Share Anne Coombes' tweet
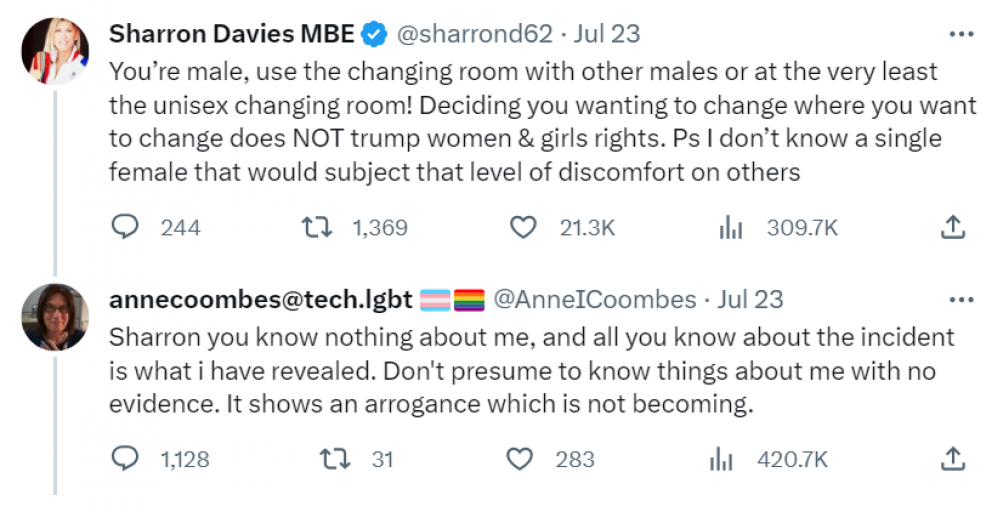Viewport: 1003px width, 512px height. pyautogui.click(x=952, y=458)
